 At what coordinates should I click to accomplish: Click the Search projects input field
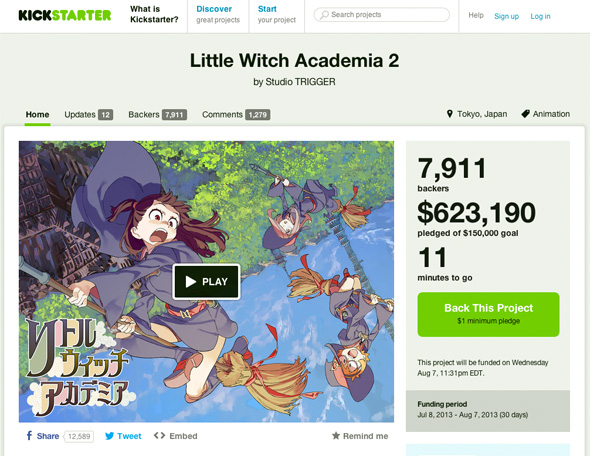tap(382, 15)
